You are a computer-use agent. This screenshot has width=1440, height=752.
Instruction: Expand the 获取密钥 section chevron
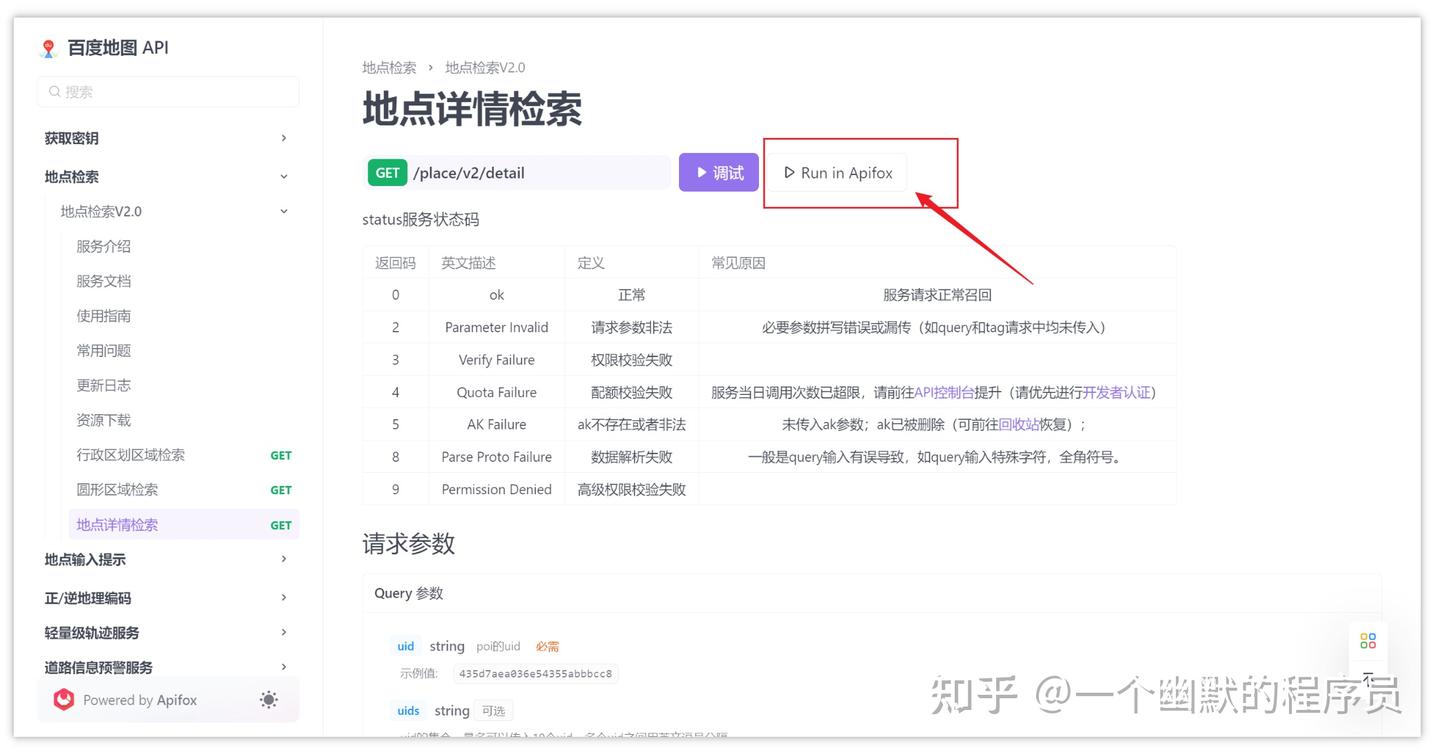click(x=284, y=138)
